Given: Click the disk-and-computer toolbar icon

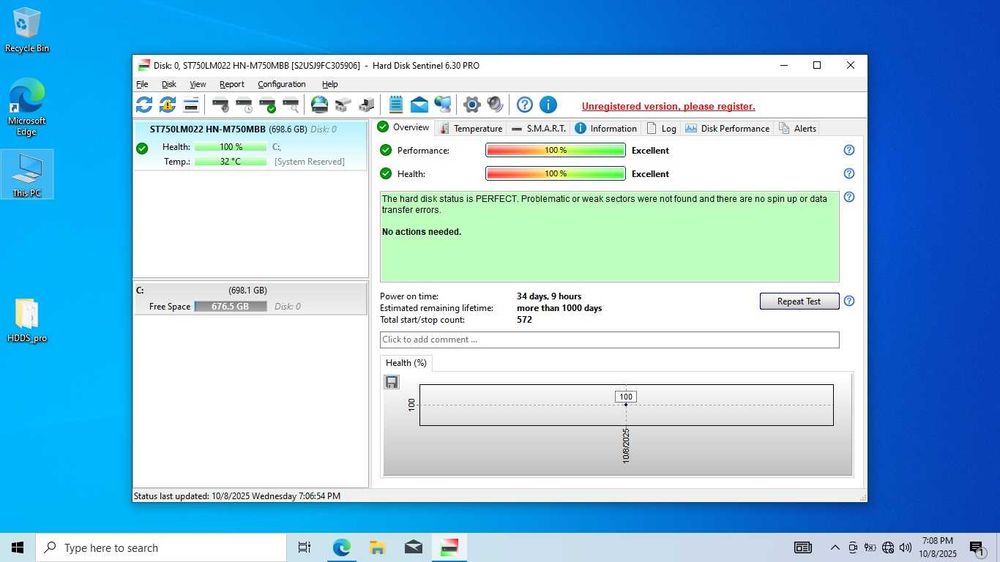Looking at the screenshot, I should pos(367,105).
